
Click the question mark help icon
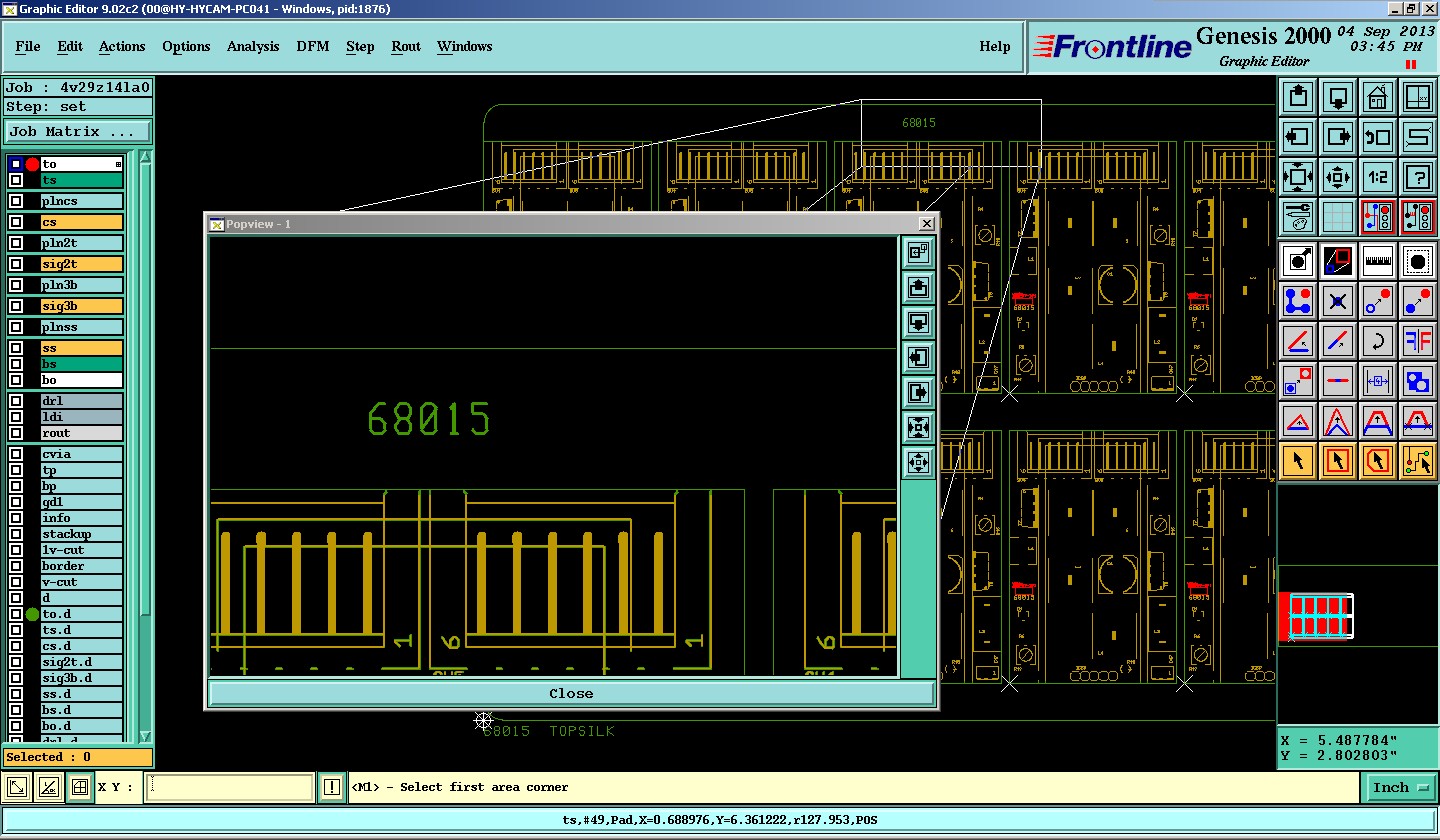(x=1417, y=177)
